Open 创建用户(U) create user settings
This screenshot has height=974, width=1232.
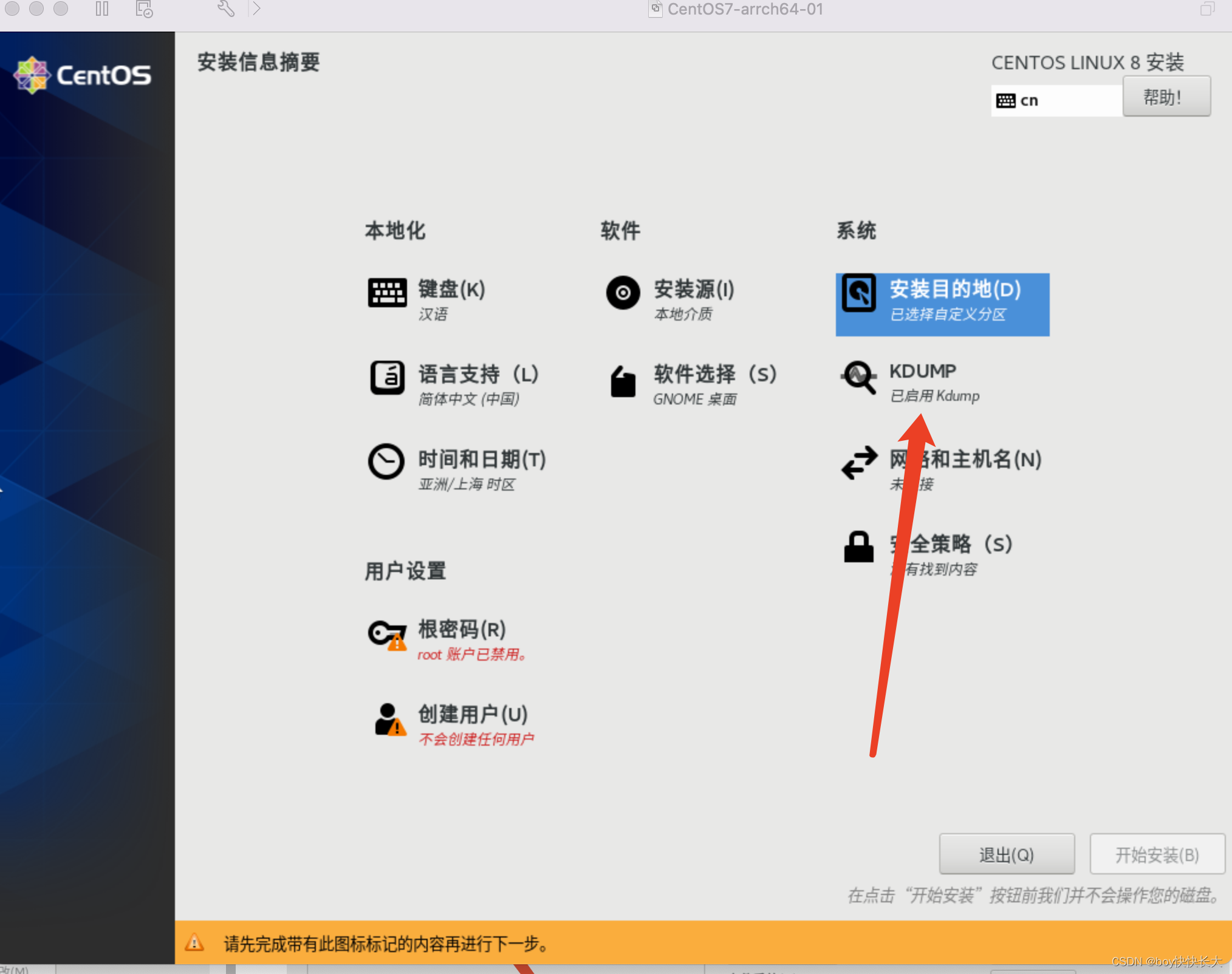473,714
